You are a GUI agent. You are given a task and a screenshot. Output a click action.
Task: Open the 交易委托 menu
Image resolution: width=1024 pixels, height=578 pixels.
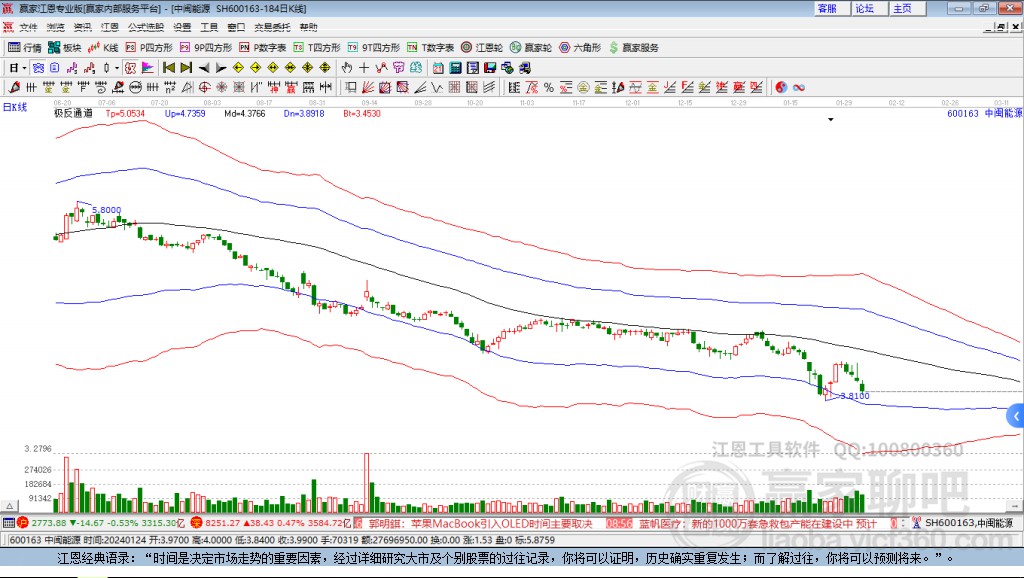[272, 27]
